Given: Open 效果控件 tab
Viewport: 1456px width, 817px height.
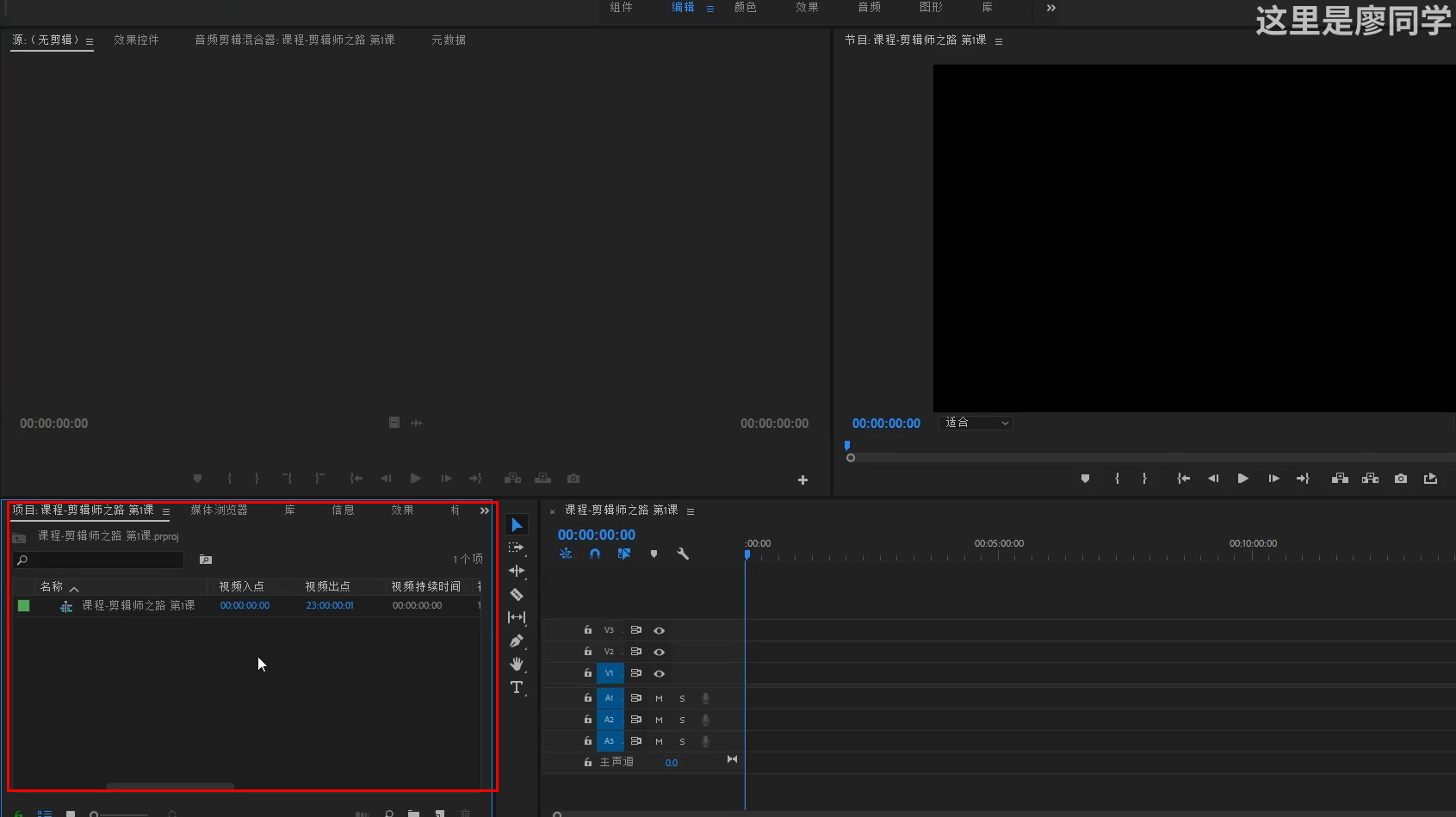Looking at the screenshot, I should tap(136, 40).
